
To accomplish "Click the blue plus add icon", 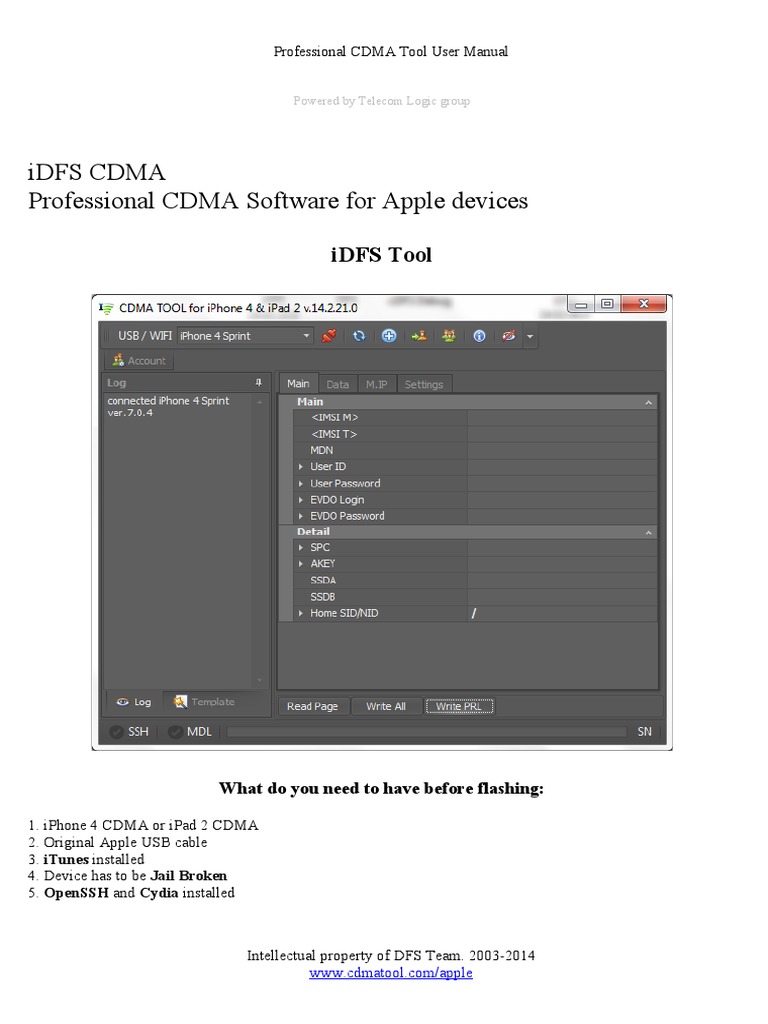I will click(389, 336).
